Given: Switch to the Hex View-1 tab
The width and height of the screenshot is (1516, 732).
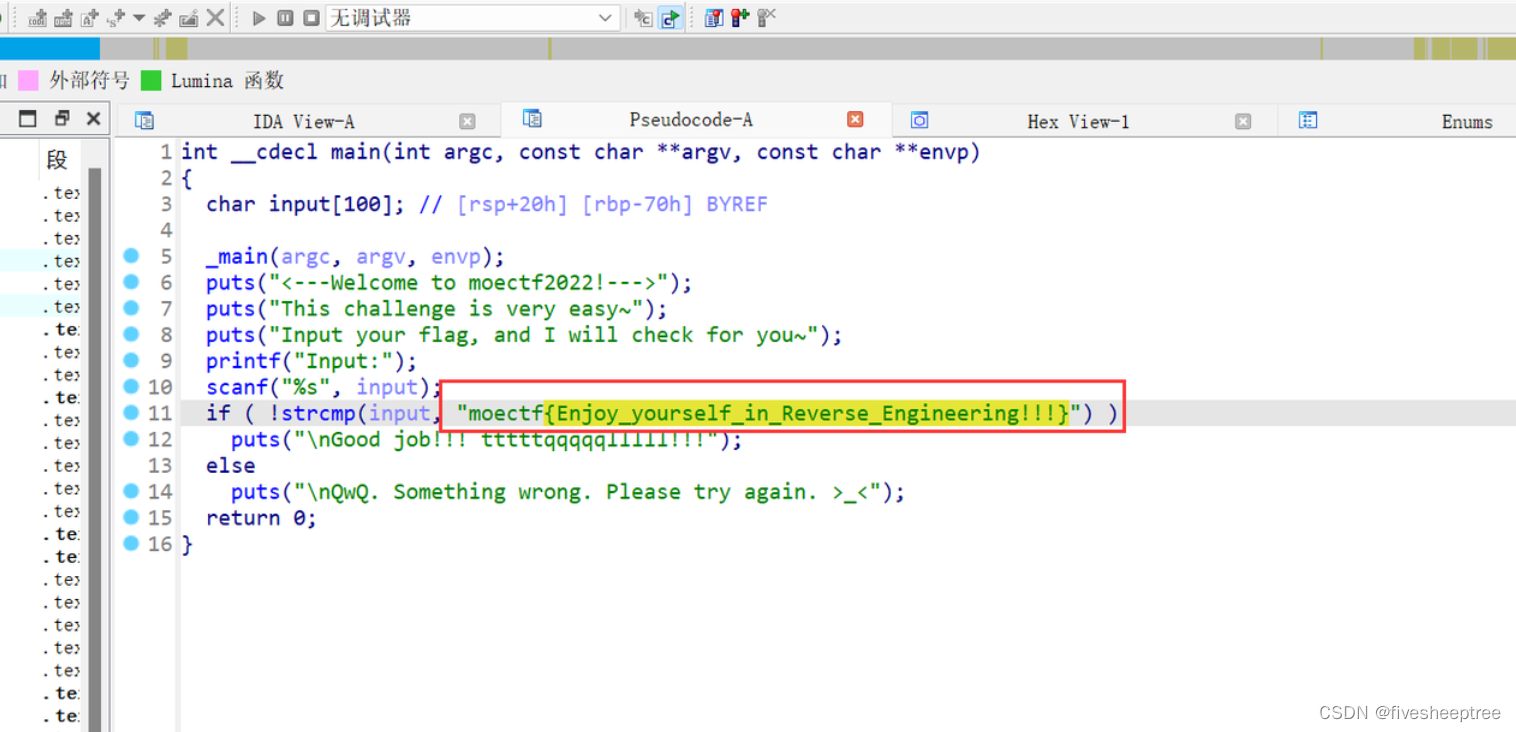Looking at the screenshot, I should (1078, 120).
